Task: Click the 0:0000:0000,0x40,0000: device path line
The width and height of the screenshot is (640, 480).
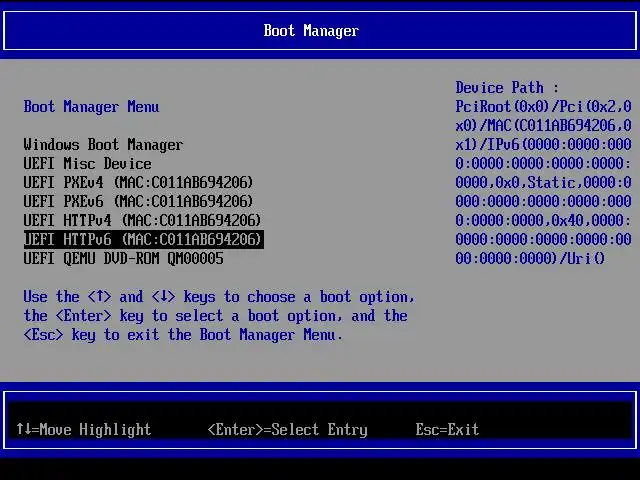Action: pyautogui.click(x=543, y=220)
